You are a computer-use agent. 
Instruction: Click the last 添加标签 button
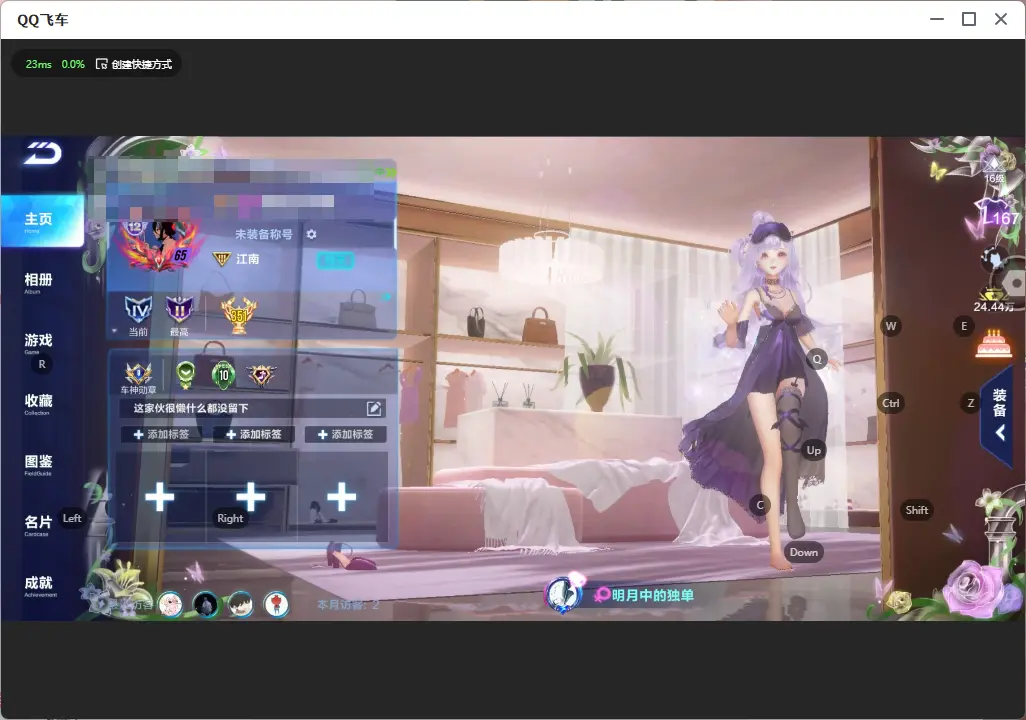point(345,434)
